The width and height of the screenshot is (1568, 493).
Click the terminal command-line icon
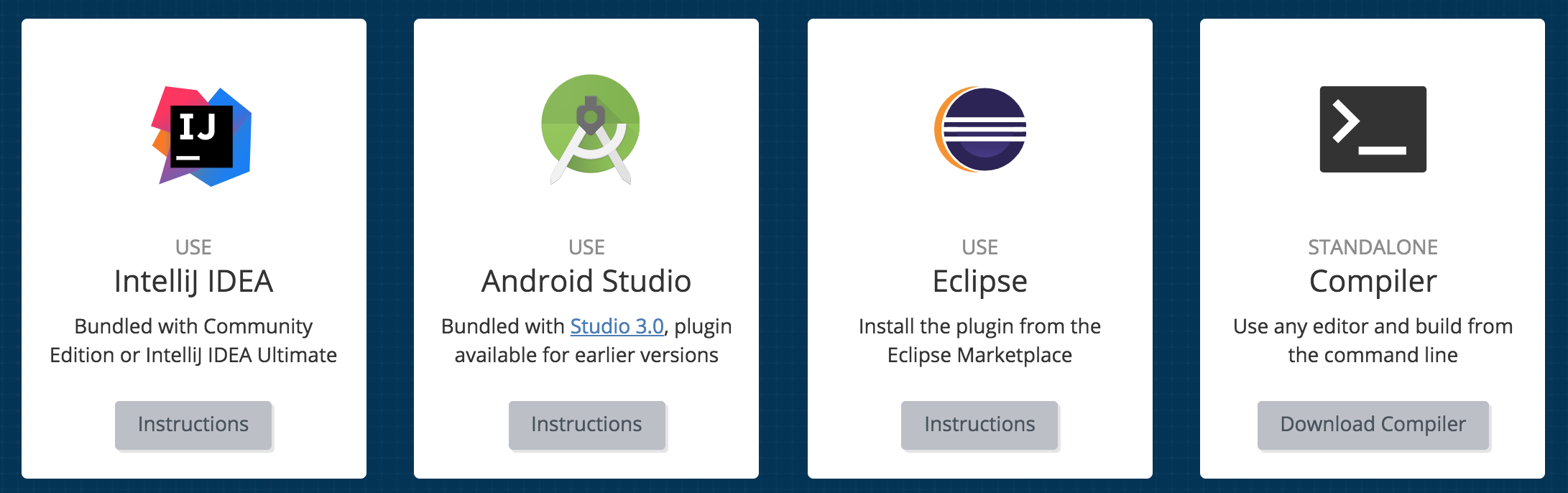click(x=1373, y=129)
